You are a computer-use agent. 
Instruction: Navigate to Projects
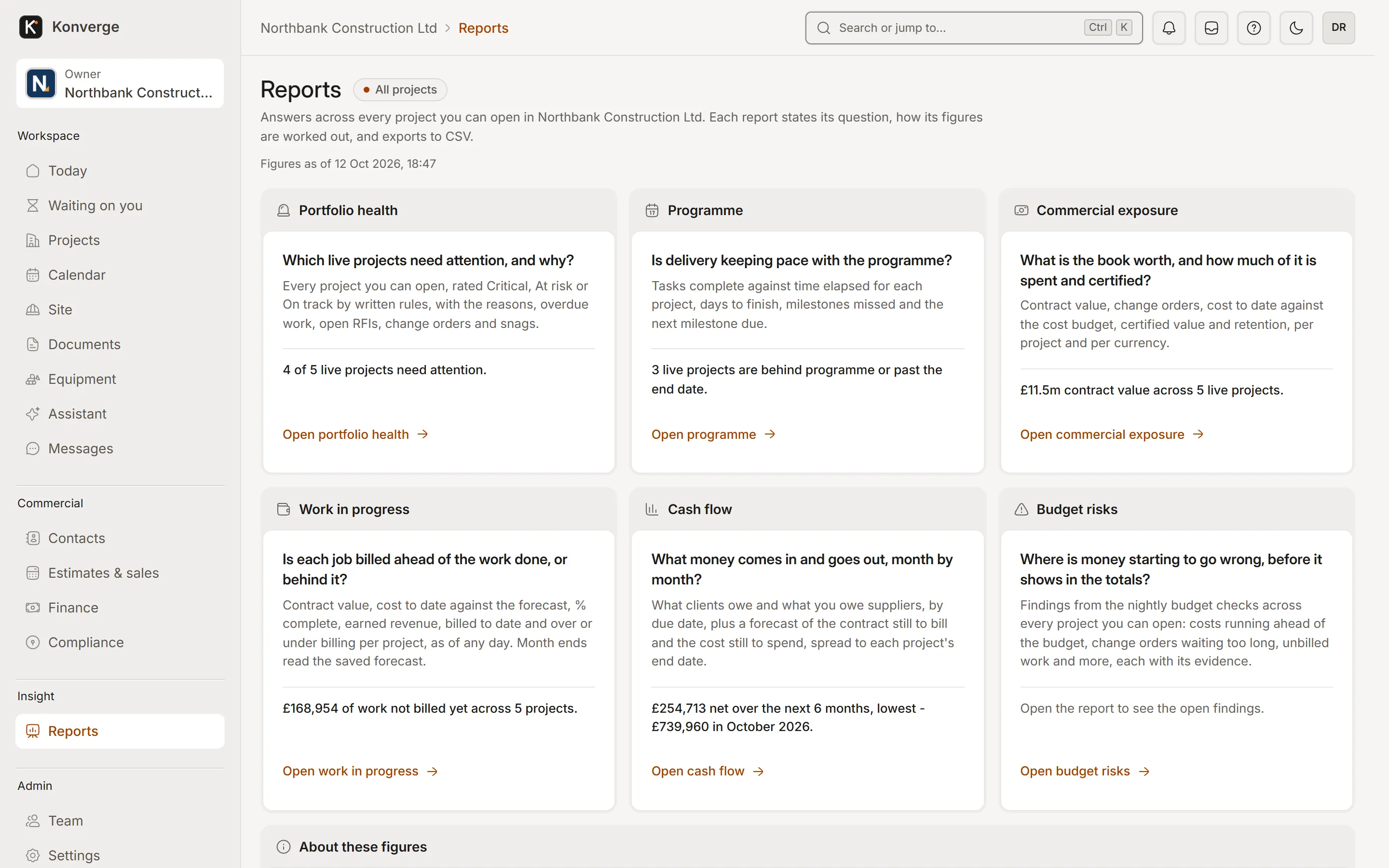[120, 240]
